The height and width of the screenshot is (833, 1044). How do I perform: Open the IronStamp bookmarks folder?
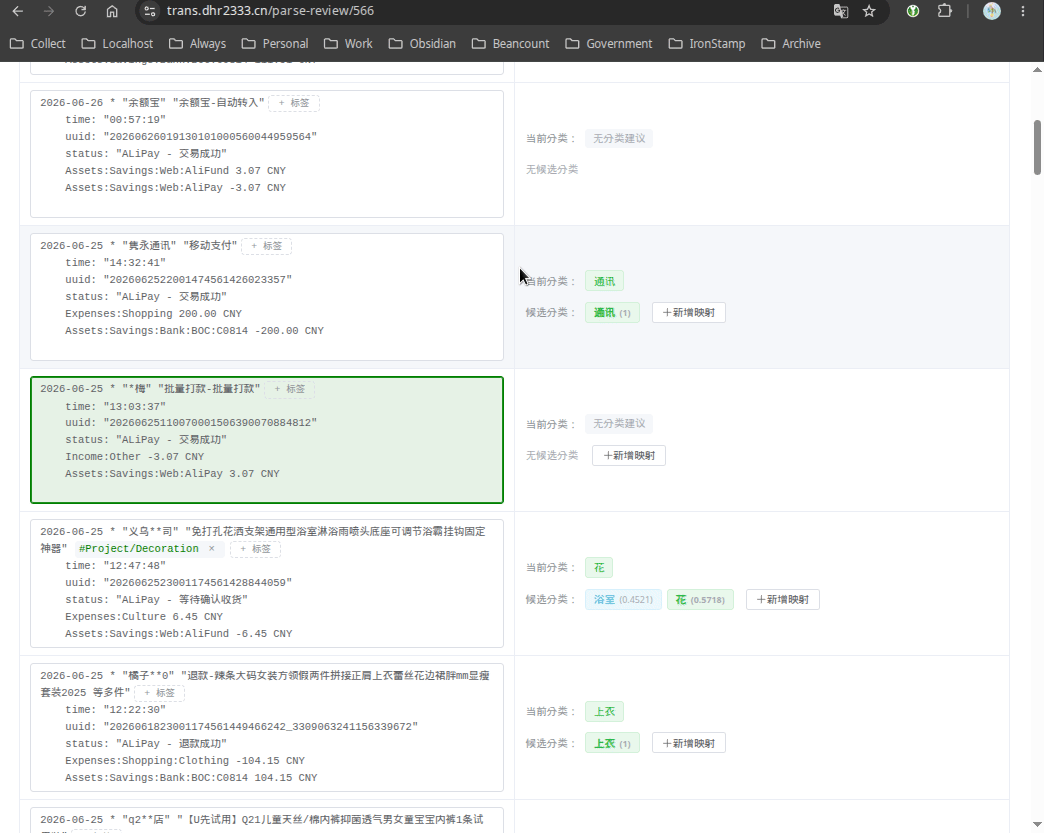tap(706, 43)
